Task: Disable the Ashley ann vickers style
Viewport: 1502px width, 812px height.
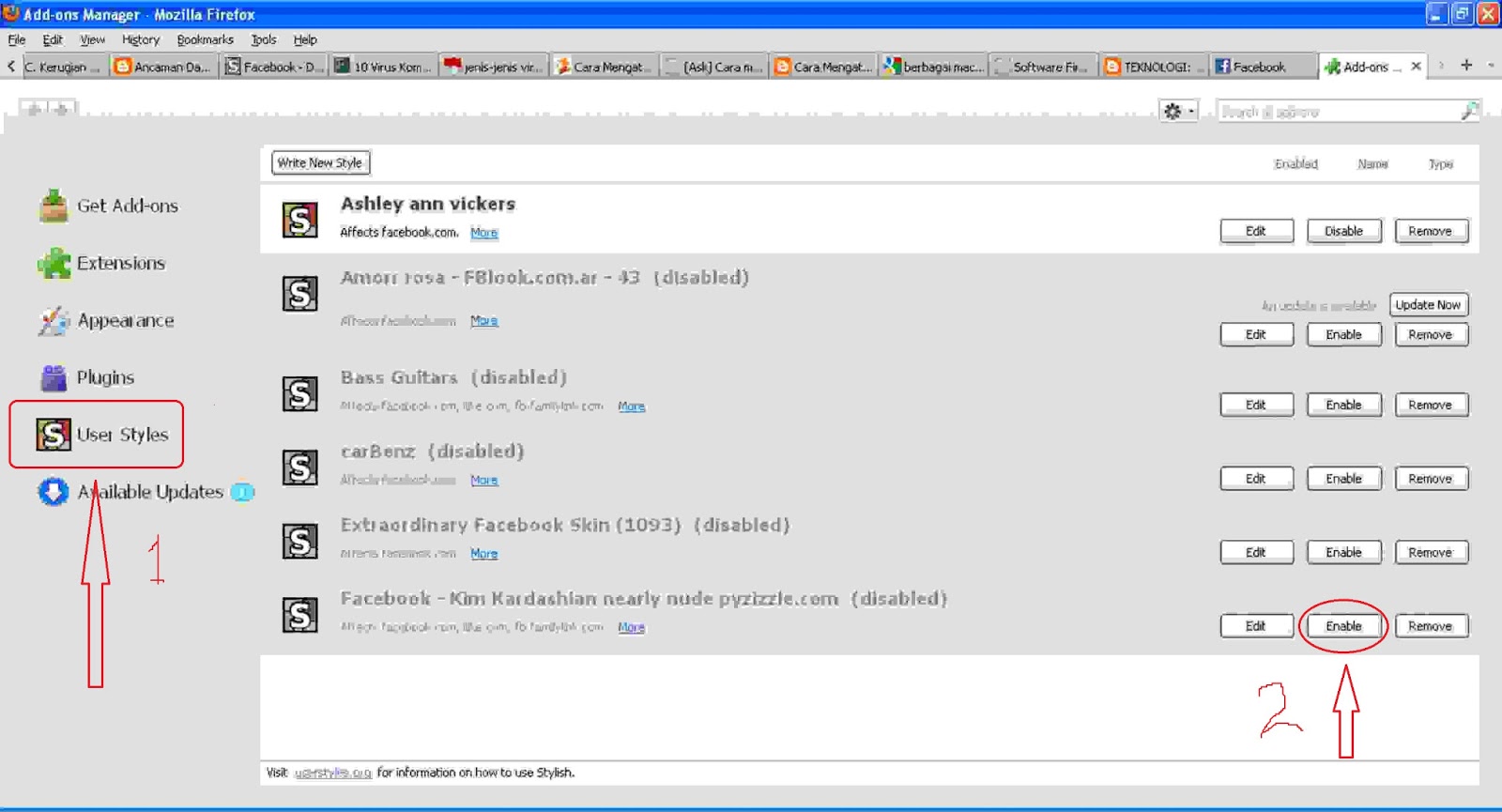Action: (1343, 231)
